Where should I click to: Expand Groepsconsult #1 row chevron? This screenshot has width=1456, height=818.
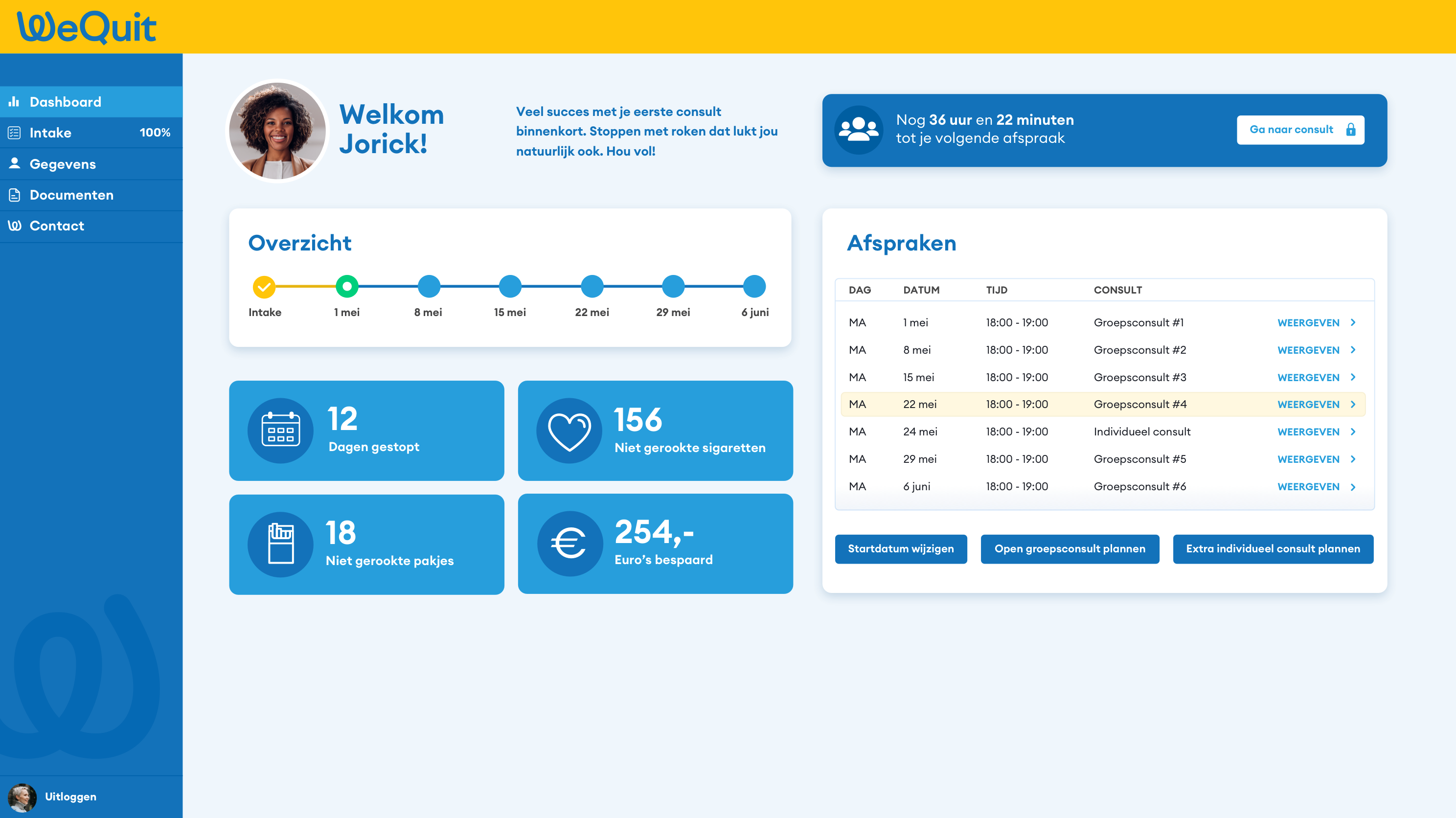click(x=1353, y=322)
